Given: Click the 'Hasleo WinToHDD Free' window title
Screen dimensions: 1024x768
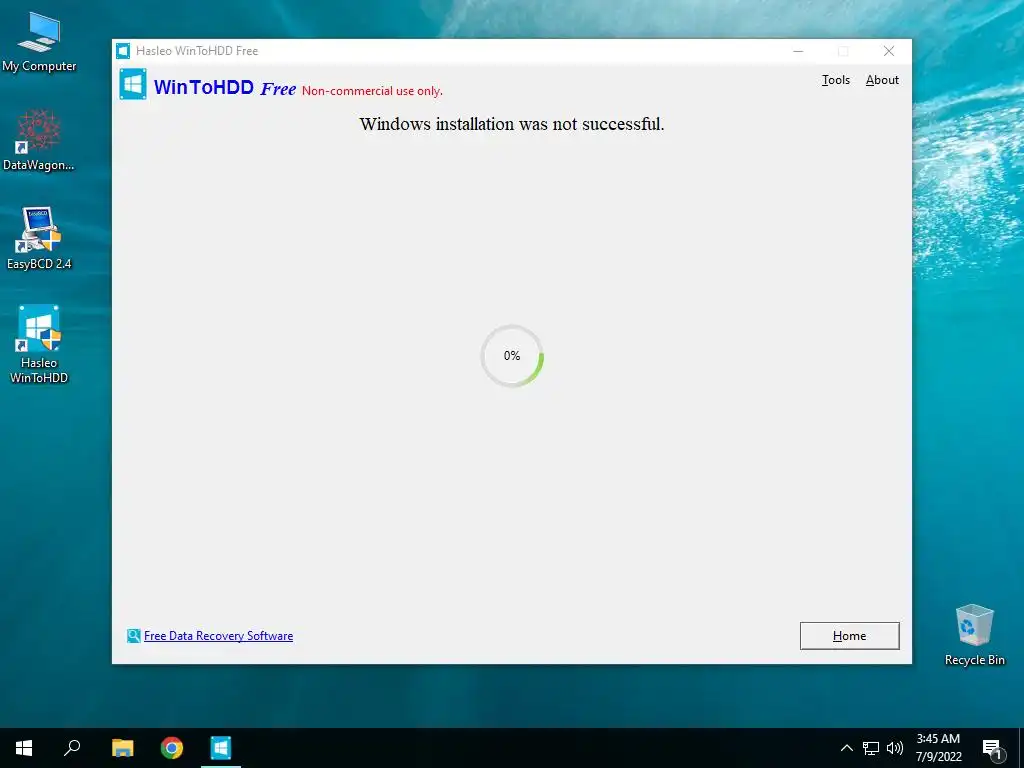Looking at the screenshot, I should (197, 51).
